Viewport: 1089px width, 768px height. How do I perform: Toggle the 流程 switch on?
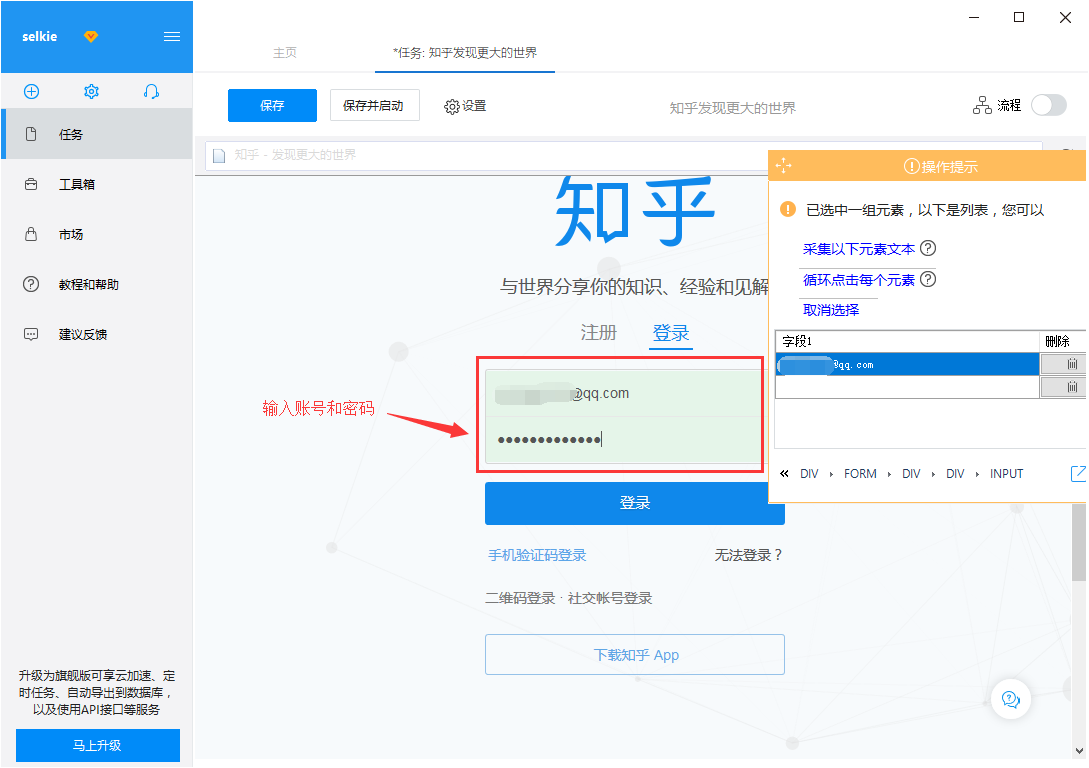click(1049, 105)
